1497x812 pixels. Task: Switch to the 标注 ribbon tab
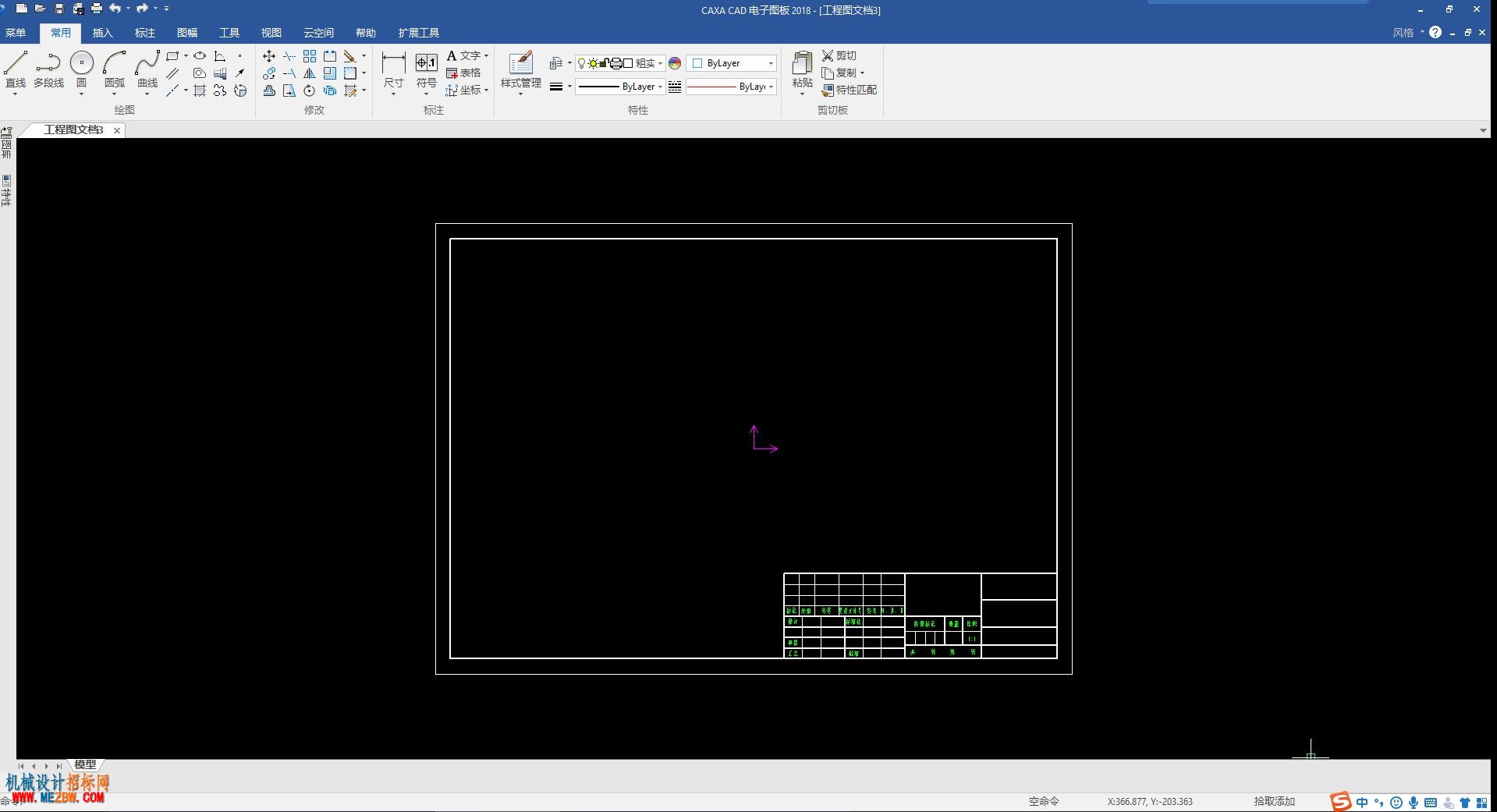(145, 33)
